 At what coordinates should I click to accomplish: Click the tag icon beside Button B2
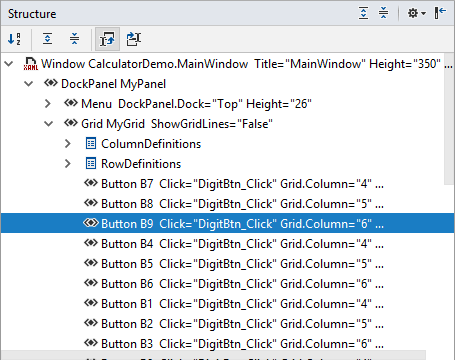click(91, 323)
